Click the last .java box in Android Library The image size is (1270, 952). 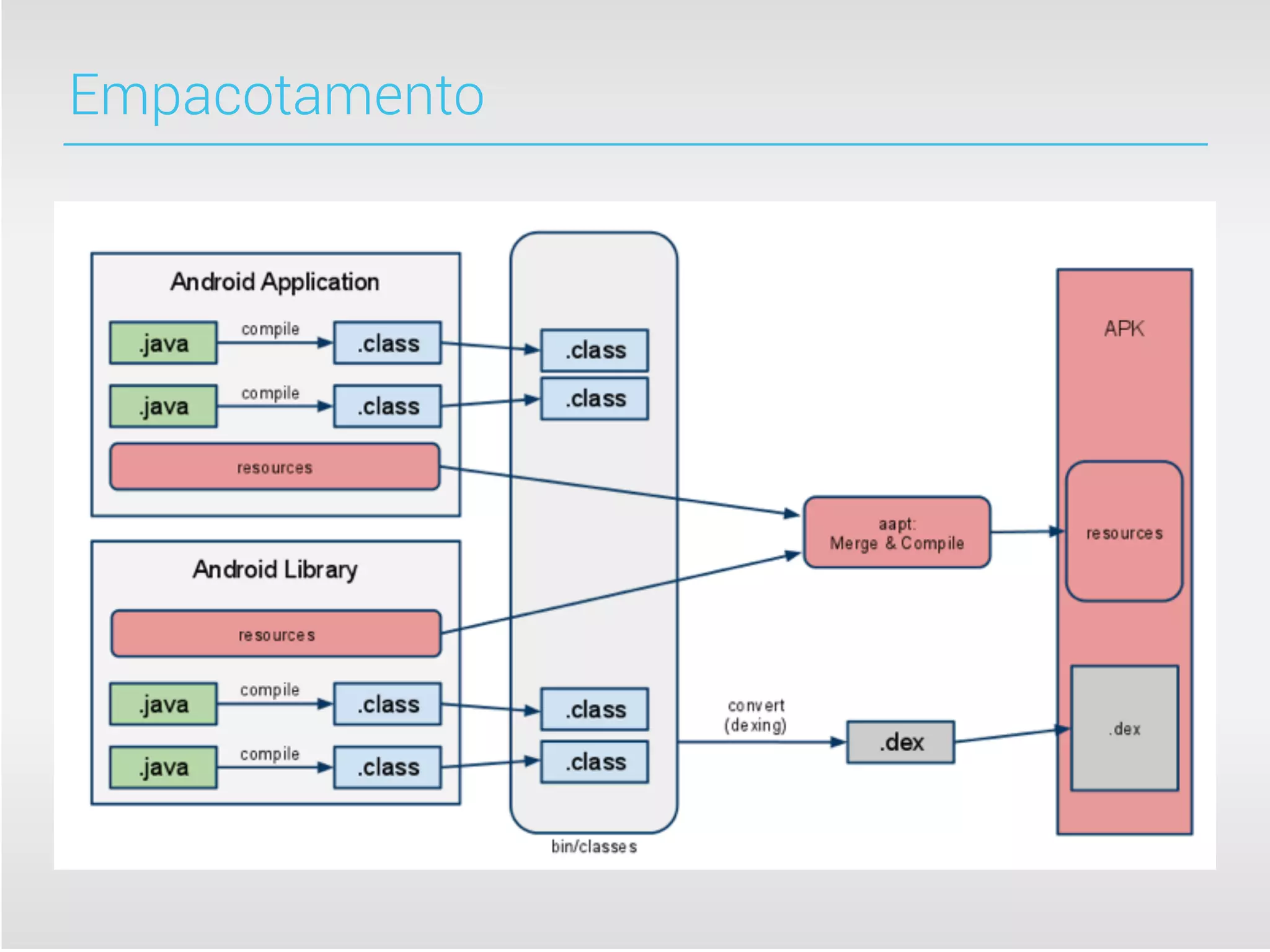tap(164, 767)
